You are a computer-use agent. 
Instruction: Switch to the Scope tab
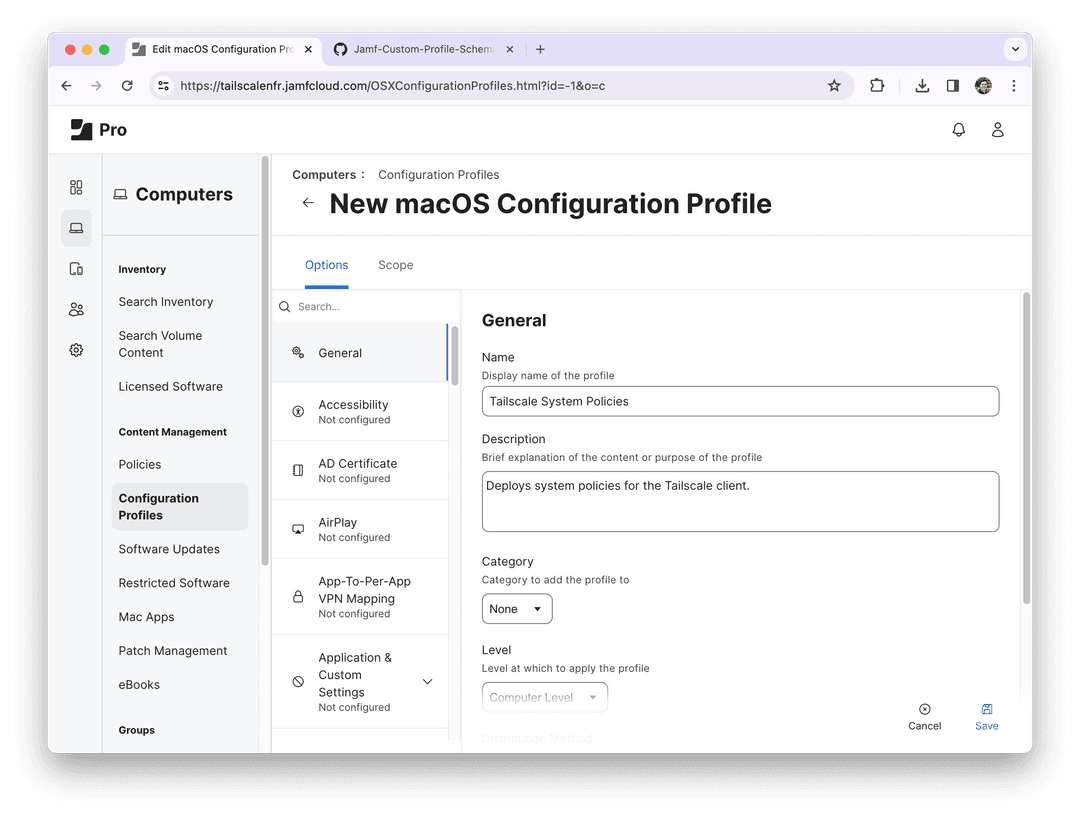pos(395,265)
